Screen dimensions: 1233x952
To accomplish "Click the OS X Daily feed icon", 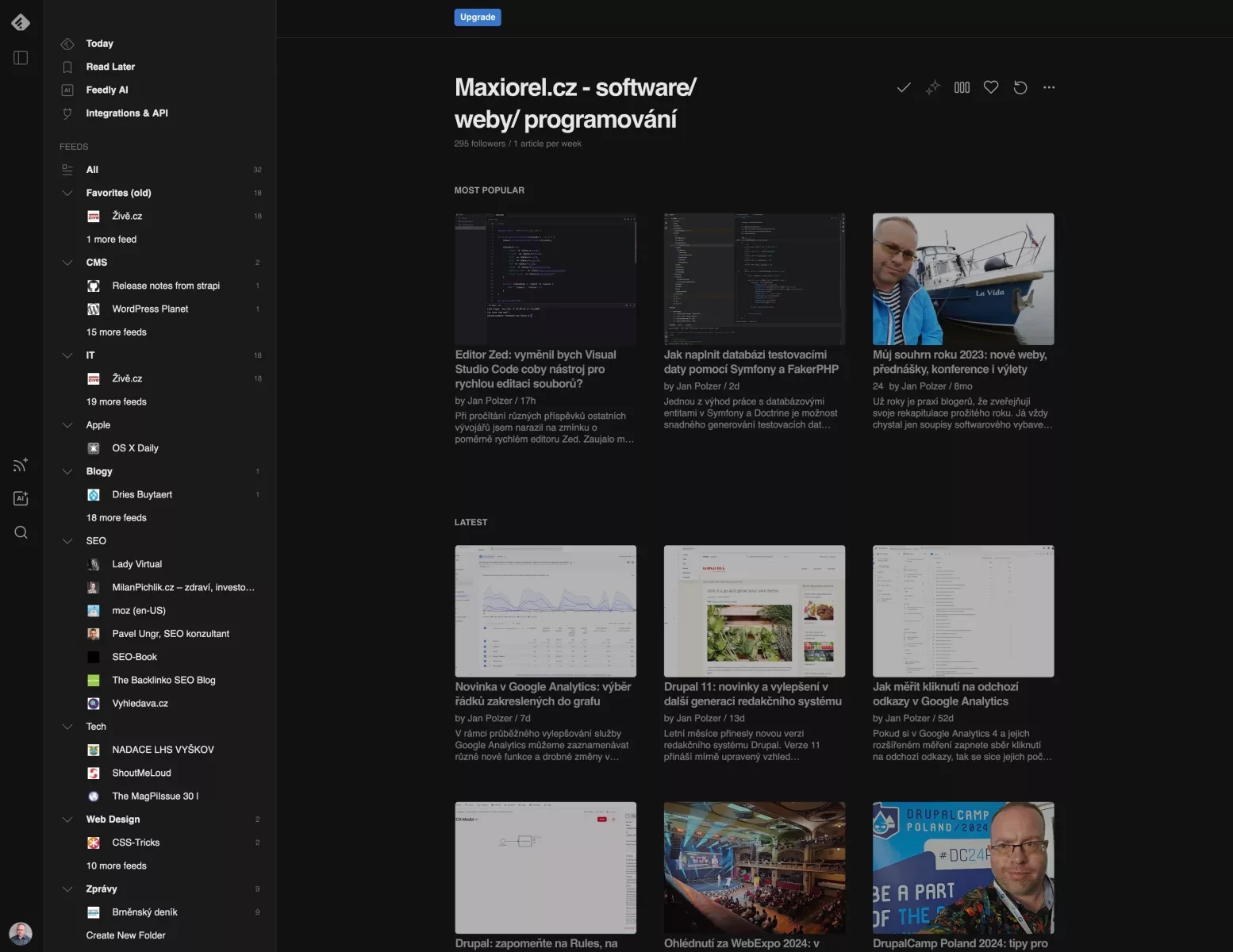I will pos(94,448).
